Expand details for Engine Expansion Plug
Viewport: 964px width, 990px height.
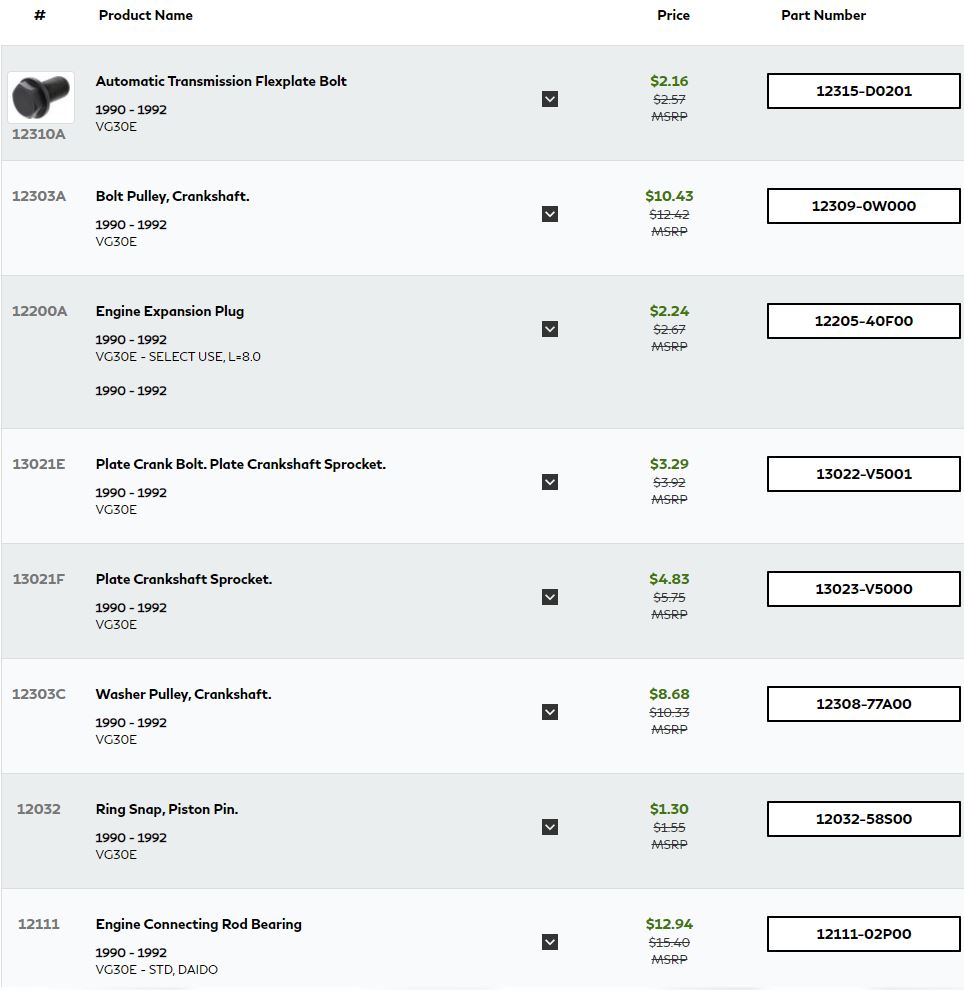coord(550,329)
